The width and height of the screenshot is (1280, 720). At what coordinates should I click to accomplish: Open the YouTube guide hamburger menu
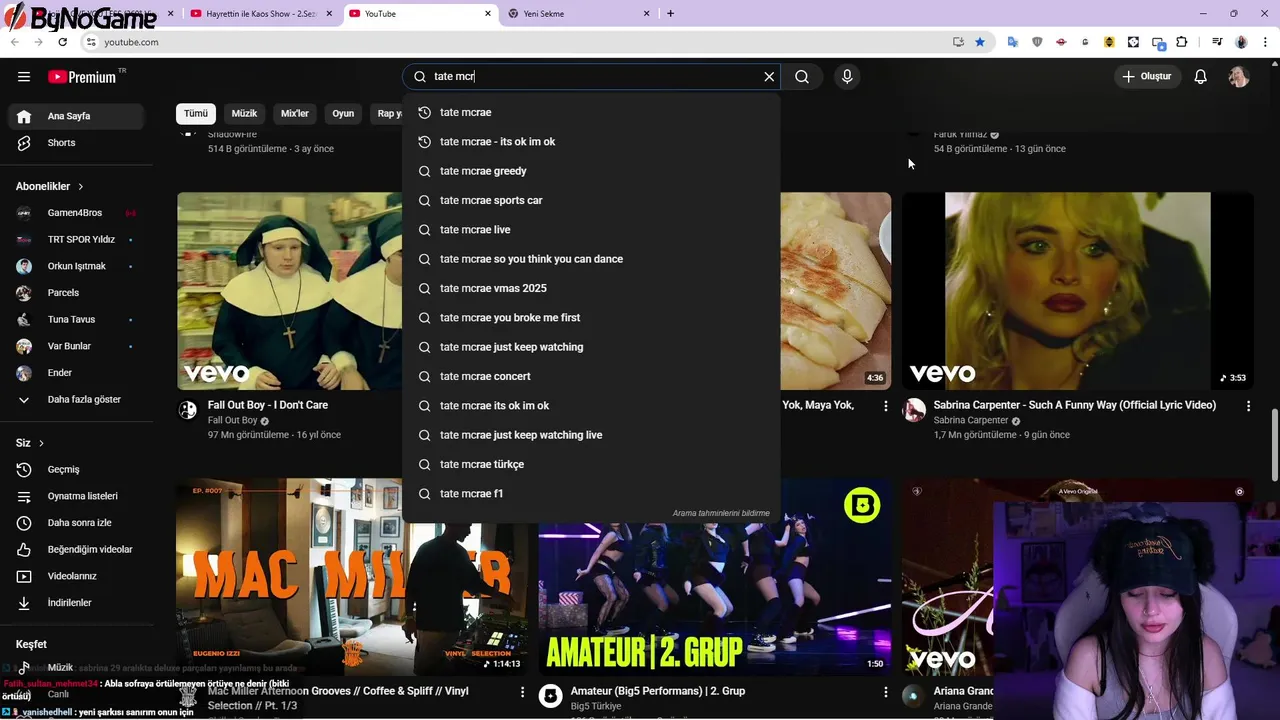pos(24,77)
